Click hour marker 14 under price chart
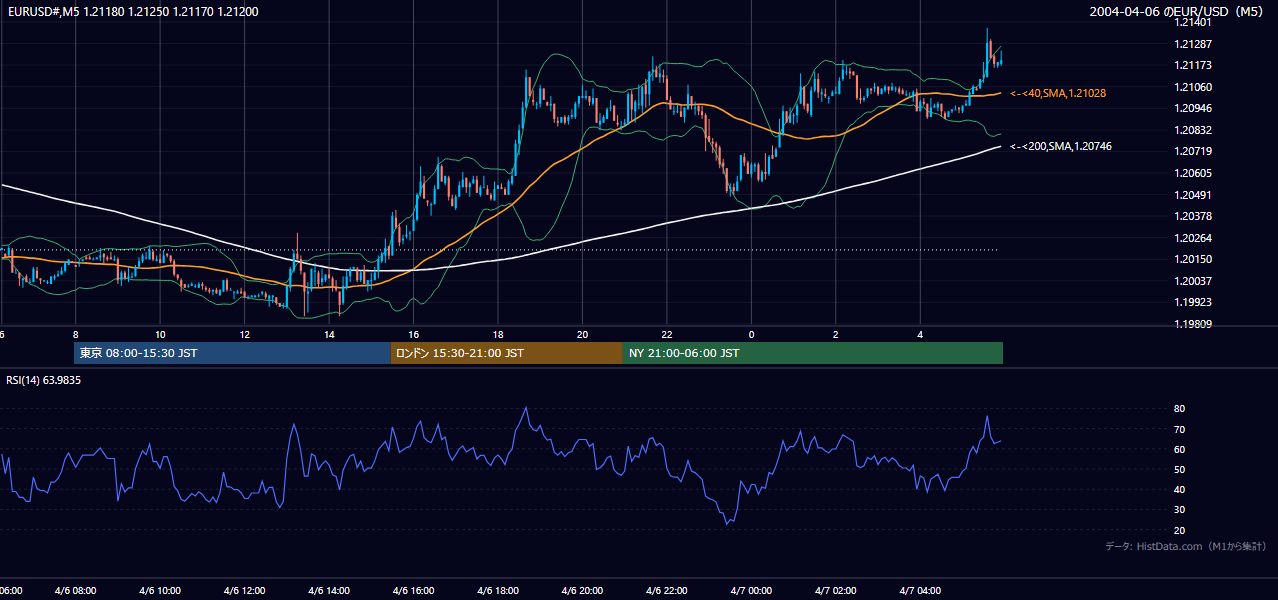Viewport: 1278px width, 600px height. pyautogui.click(x=329, y=333)
